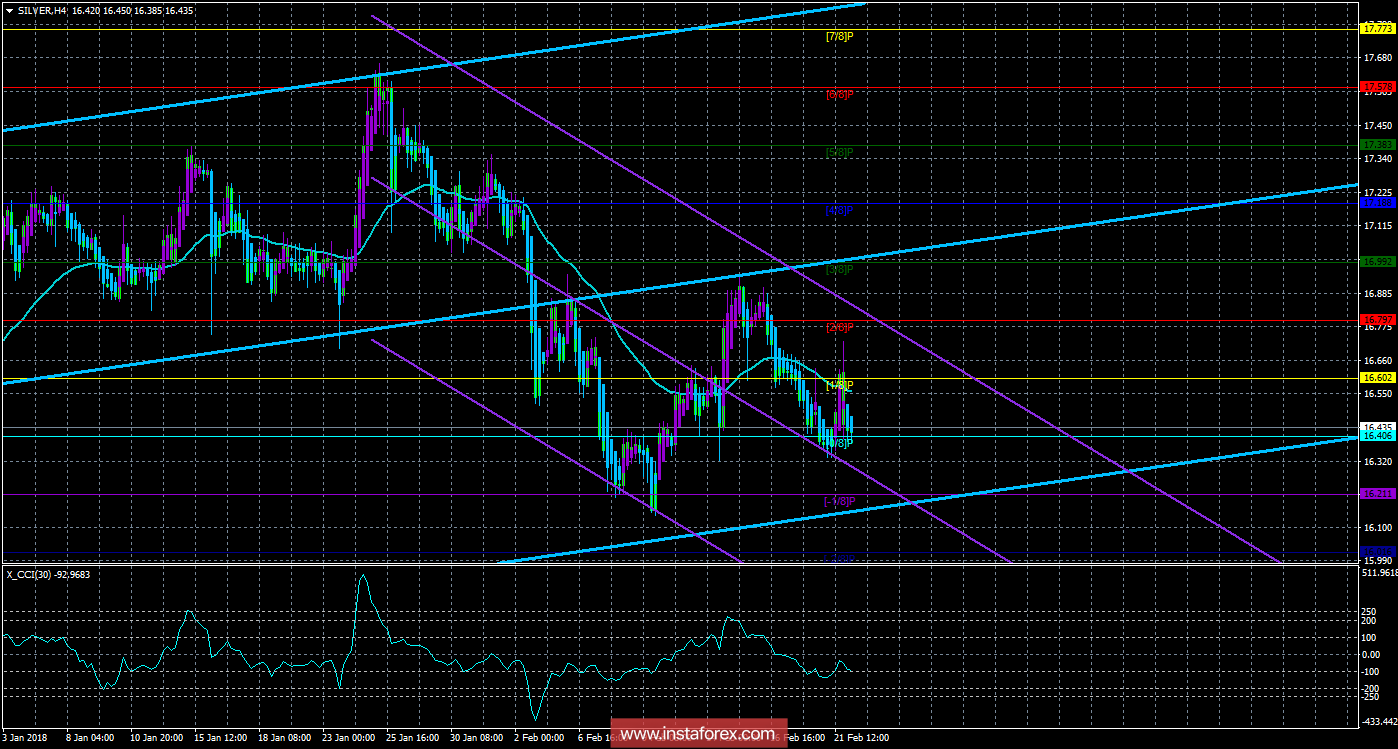The image size is (1398, 749).
Task: Click the yellow 17.773 price tag
Action: point(1376,29)
